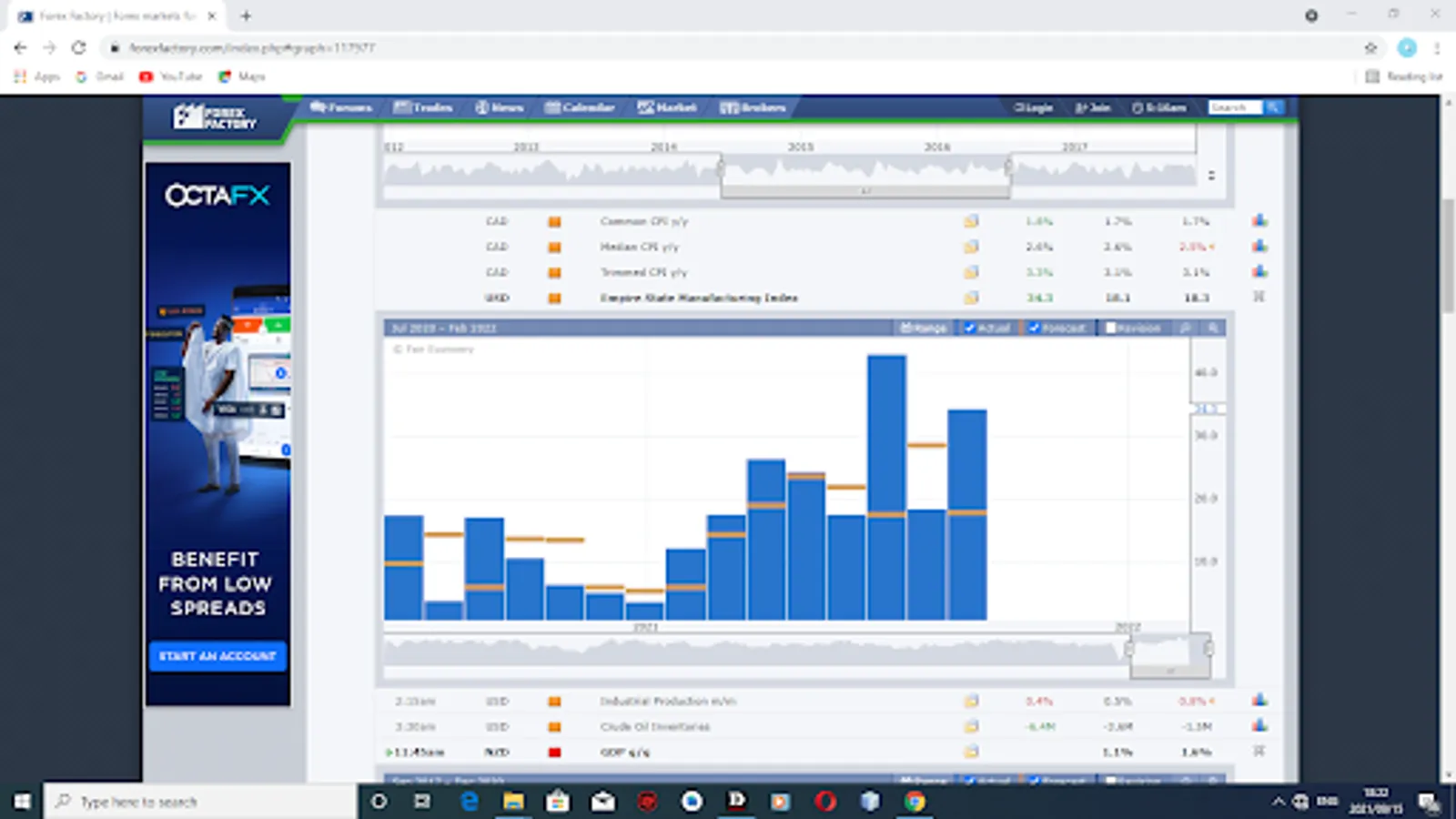1456x819 pixels.
Task: Enable the Revision checkbox on the chart
Action: [x=1110, y=328]
